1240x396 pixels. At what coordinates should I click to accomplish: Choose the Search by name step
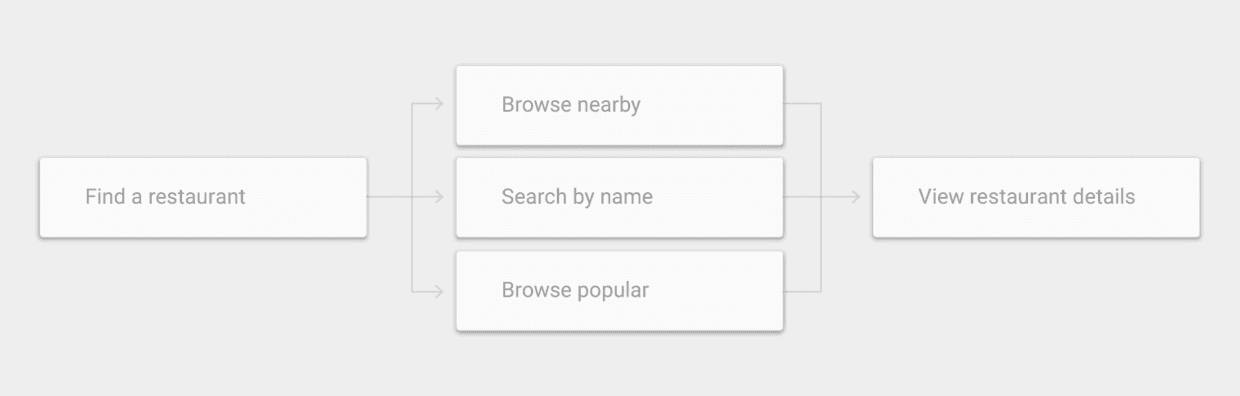[620, 197]
